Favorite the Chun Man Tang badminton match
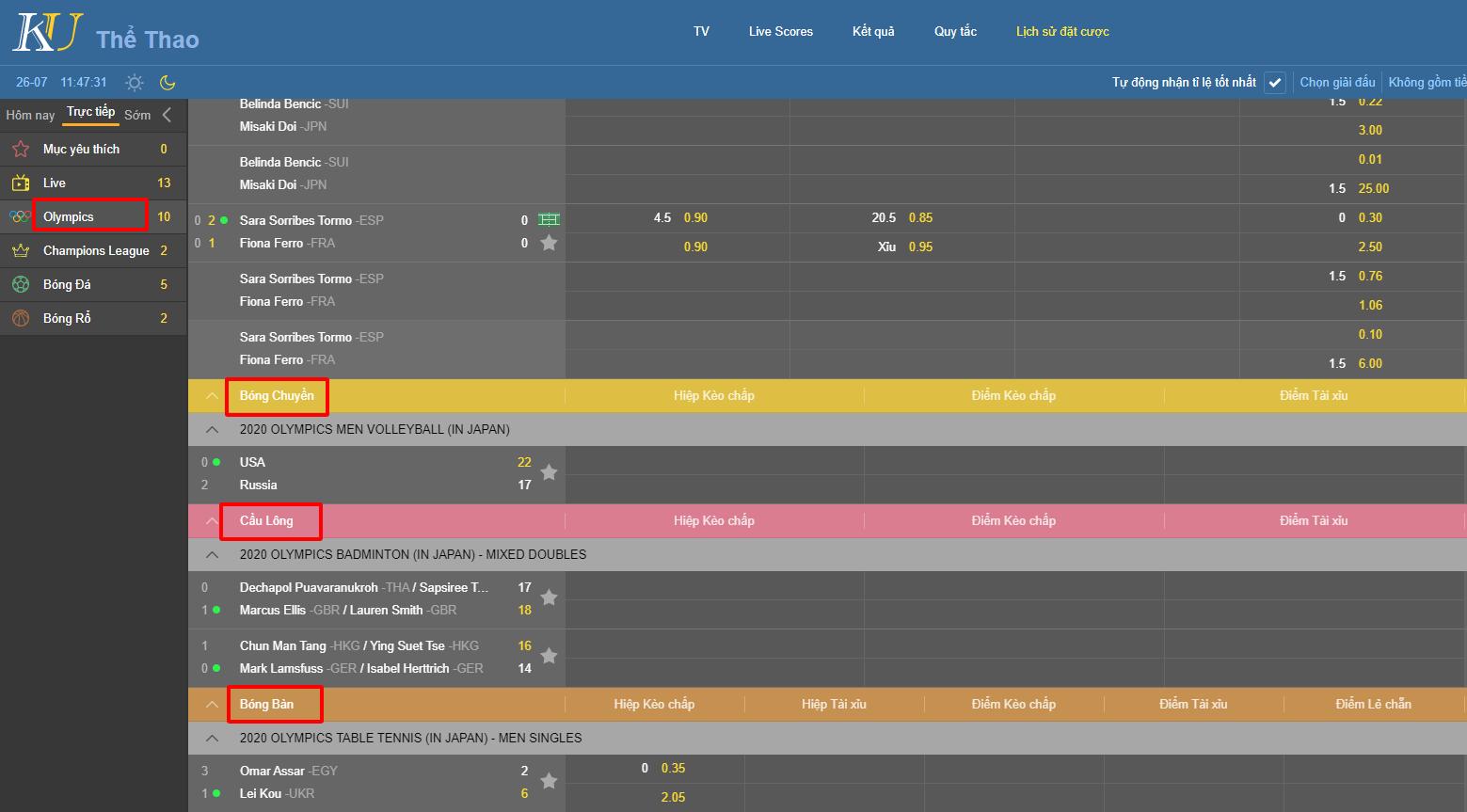Screen dimensions: 1467x812 (x=550, y=656)
